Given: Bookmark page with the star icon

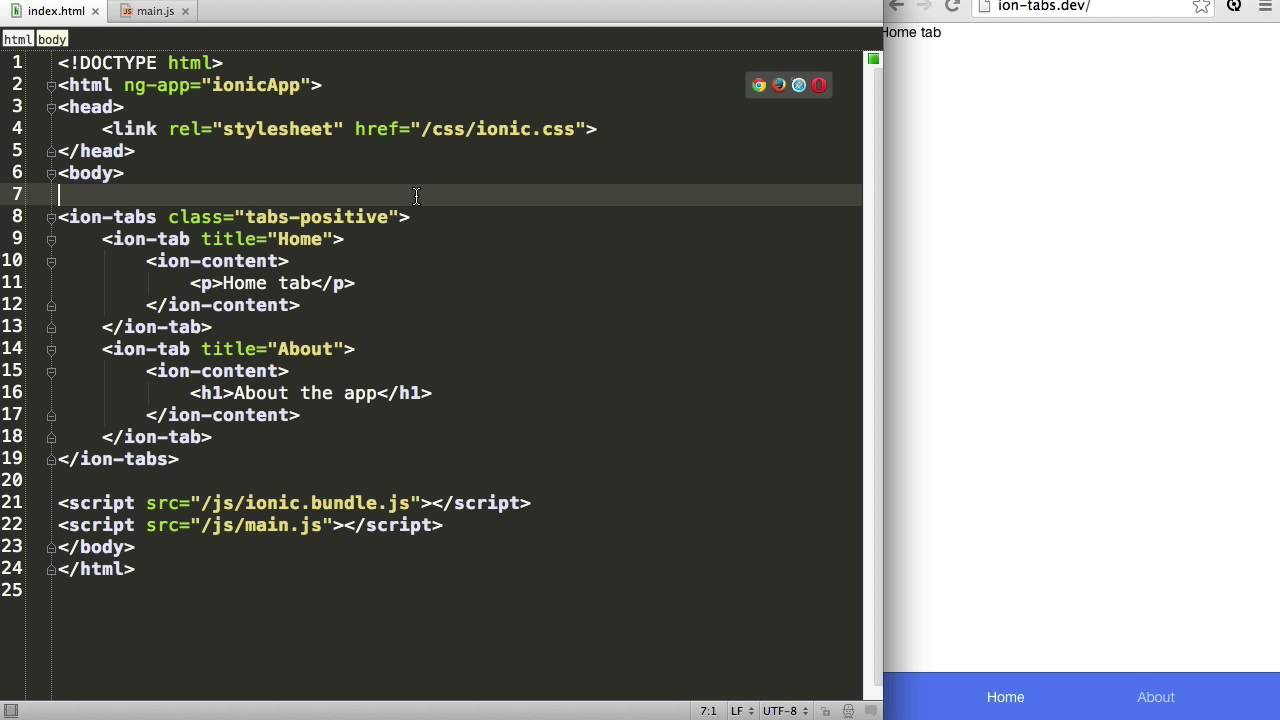Looking at the screenshot, I should pyautogui.click(x=1201, y=6).
